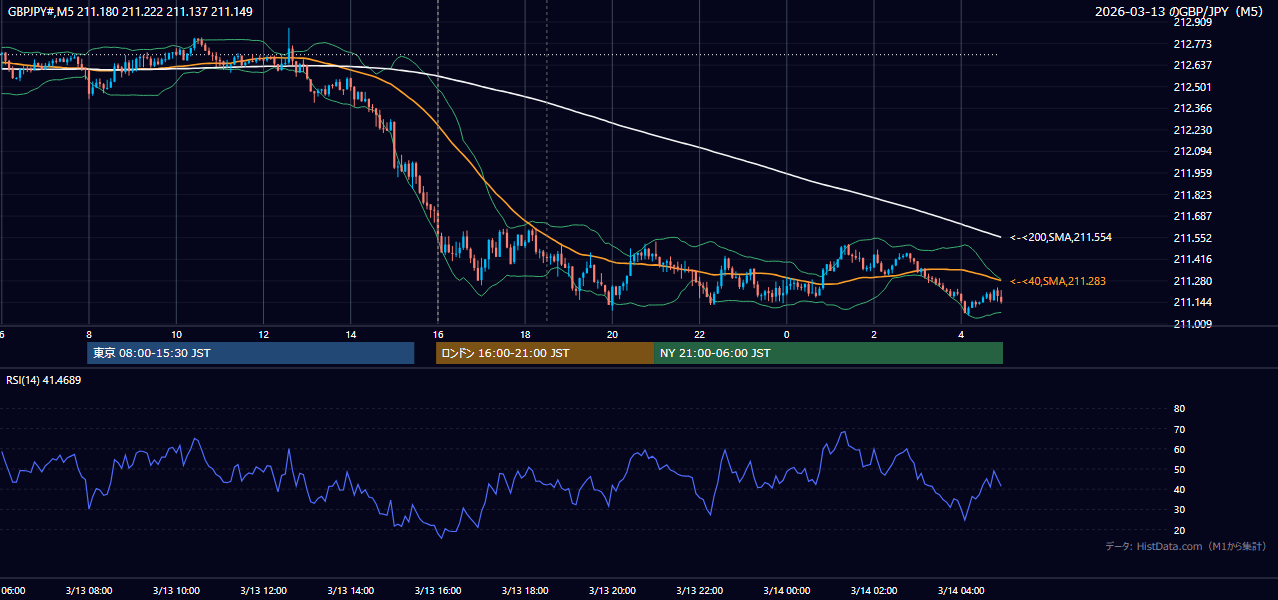Click the date label 3/13 18:00
Screen dimensions: 1278x600
coord(525,590)
